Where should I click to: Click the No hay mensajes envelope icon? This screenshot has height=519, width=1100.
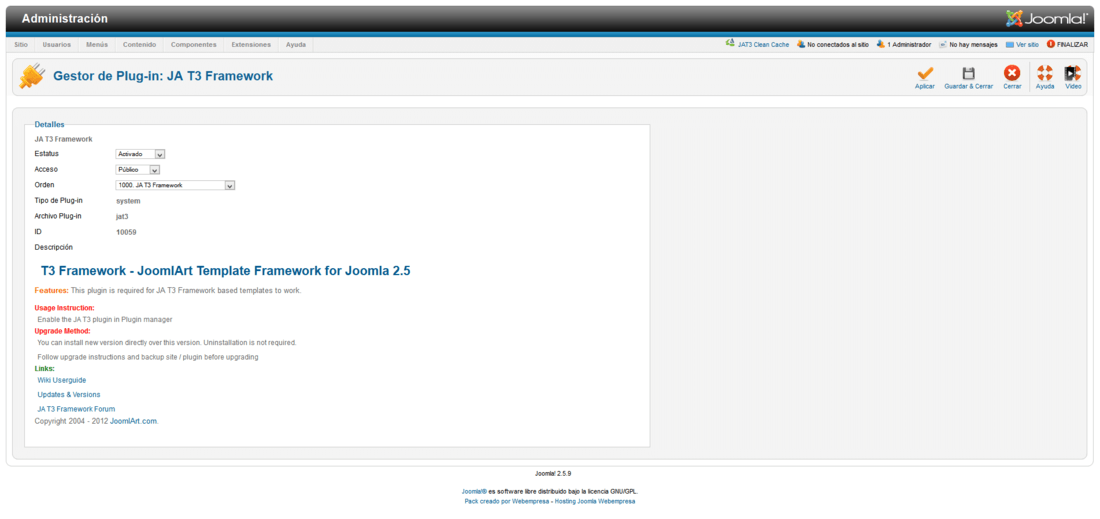click(943, 44)
